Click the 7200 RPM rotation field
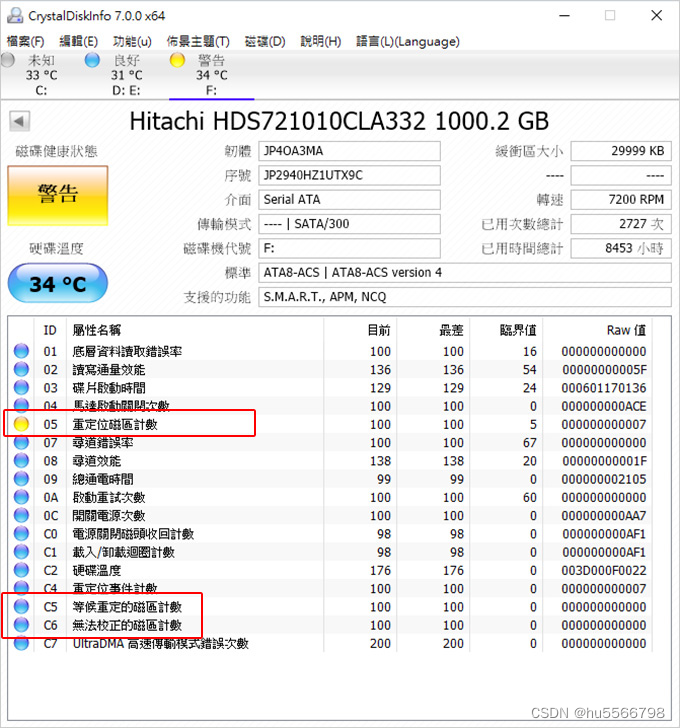 (x=621, y=200)
